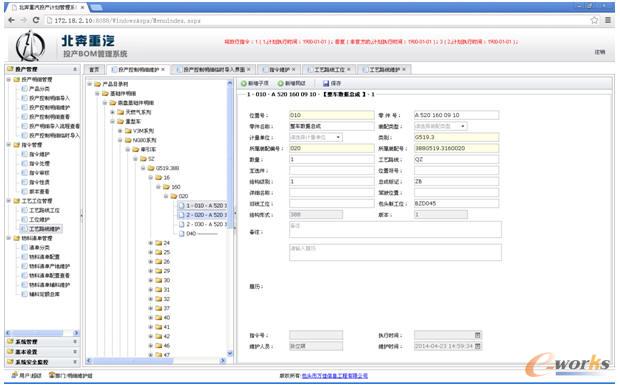
Task: Click the 位置号 input field containing 010
Action: coord(331,115)
